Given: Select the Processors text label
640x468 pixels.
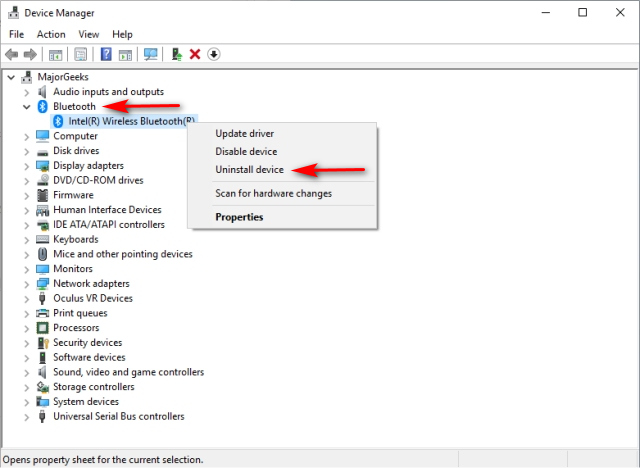Looking at the screenshot, I should (76, 328).
